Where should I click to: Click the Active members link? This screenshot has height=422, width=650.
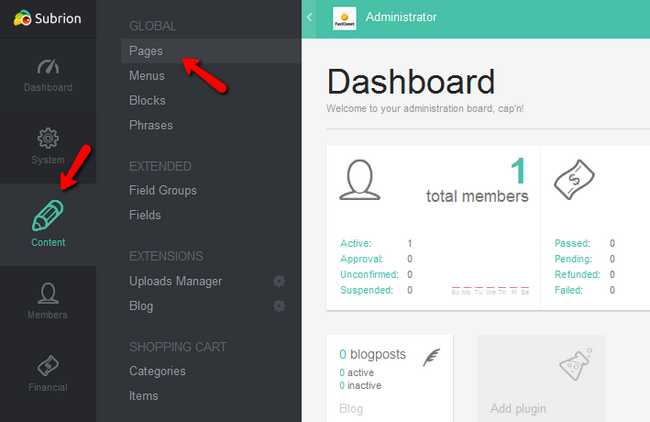point(355,243)
